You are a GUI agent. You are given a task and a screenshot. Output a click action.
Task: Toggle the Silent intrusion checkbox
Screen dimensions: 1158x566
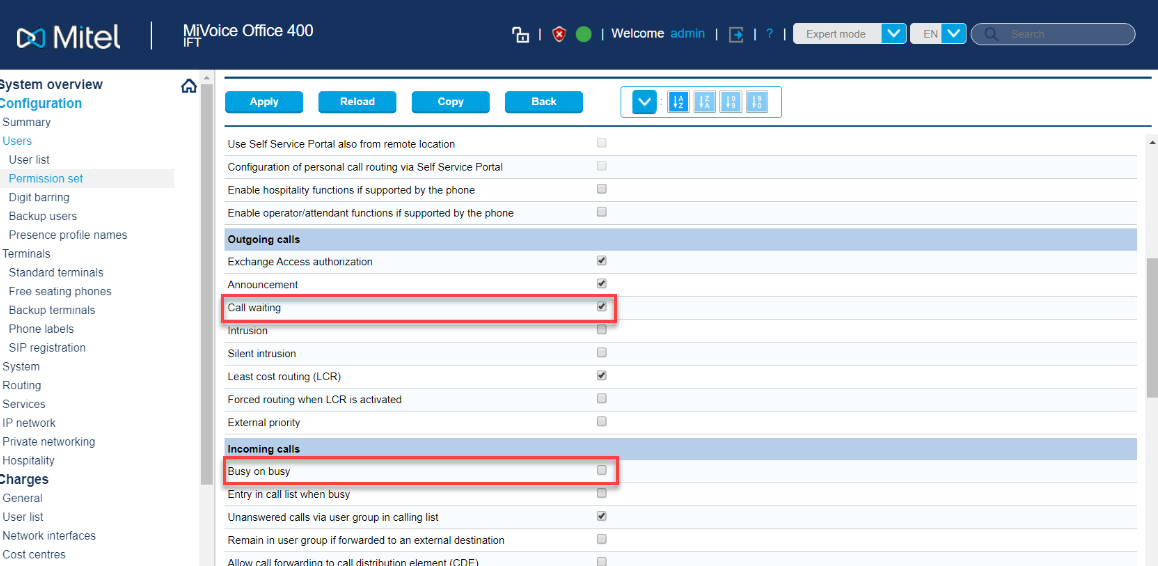(602, 353)
